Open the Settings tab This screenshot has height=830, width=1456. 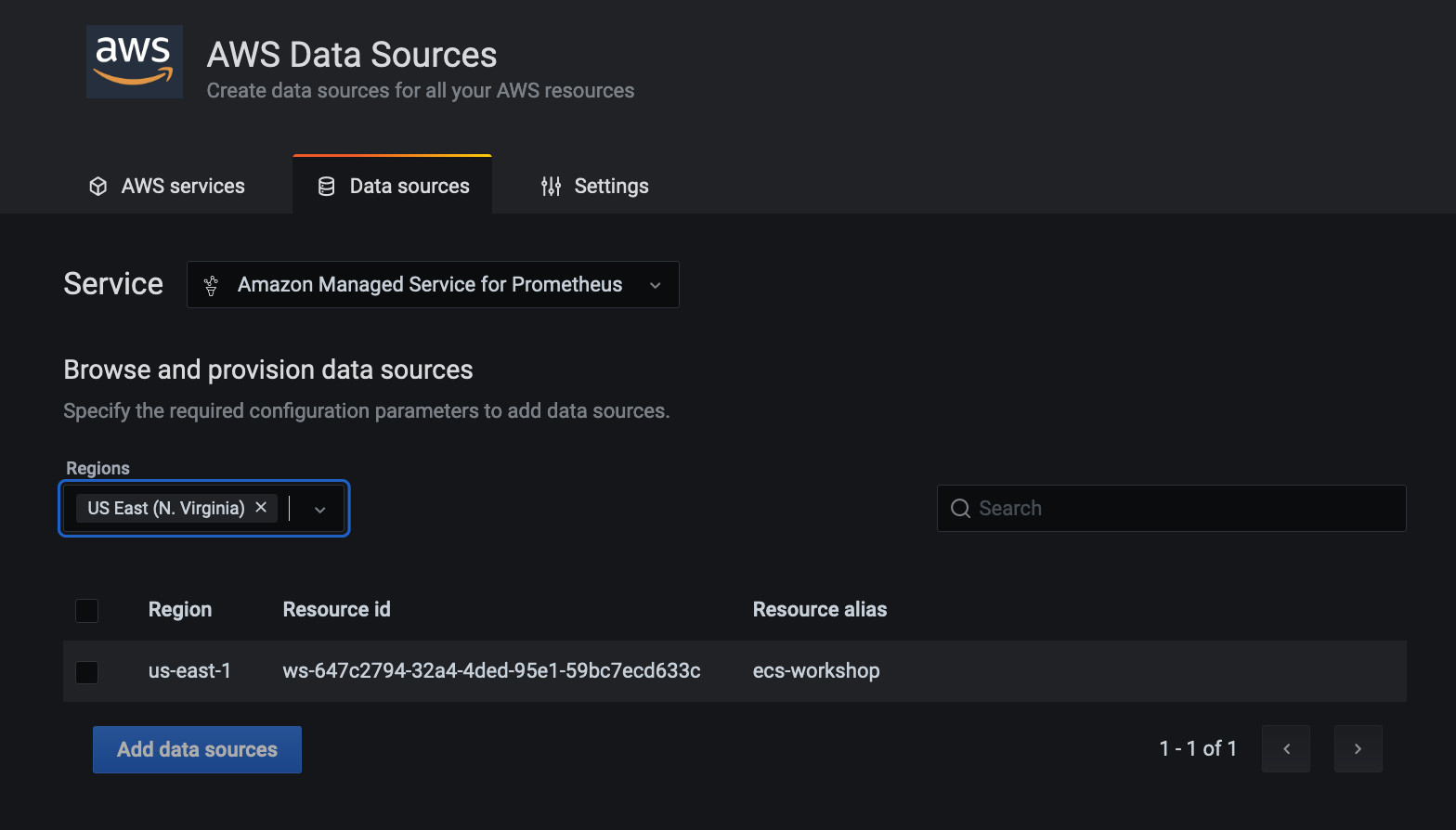click(x=594, y=186)
